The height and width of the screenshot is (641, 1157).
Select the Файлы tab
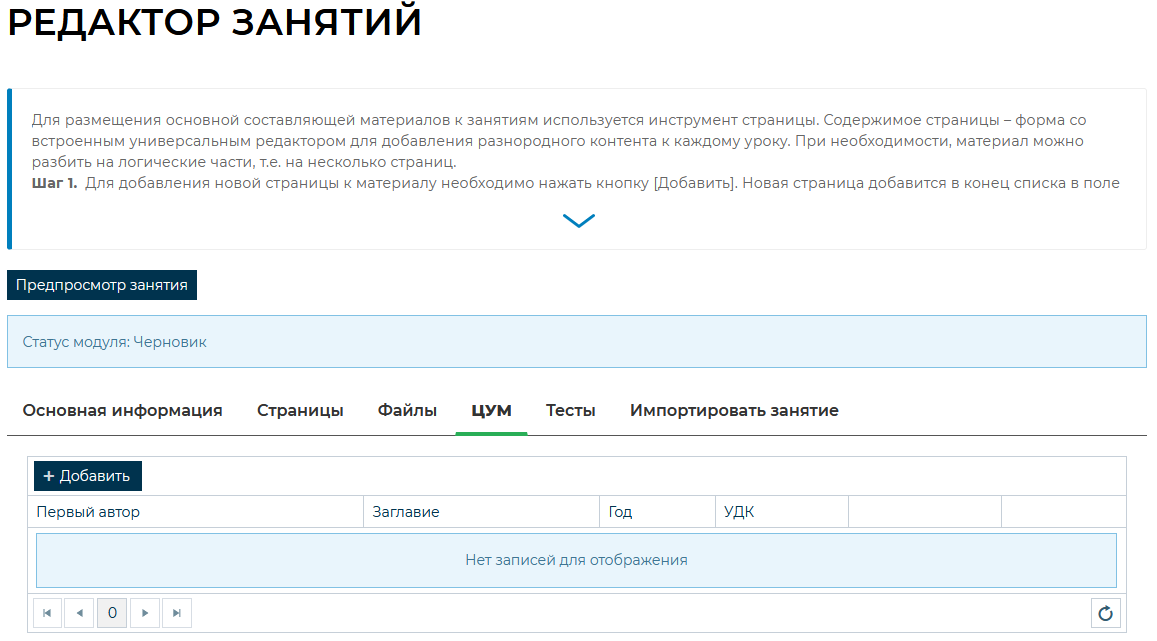pos(407,411)
